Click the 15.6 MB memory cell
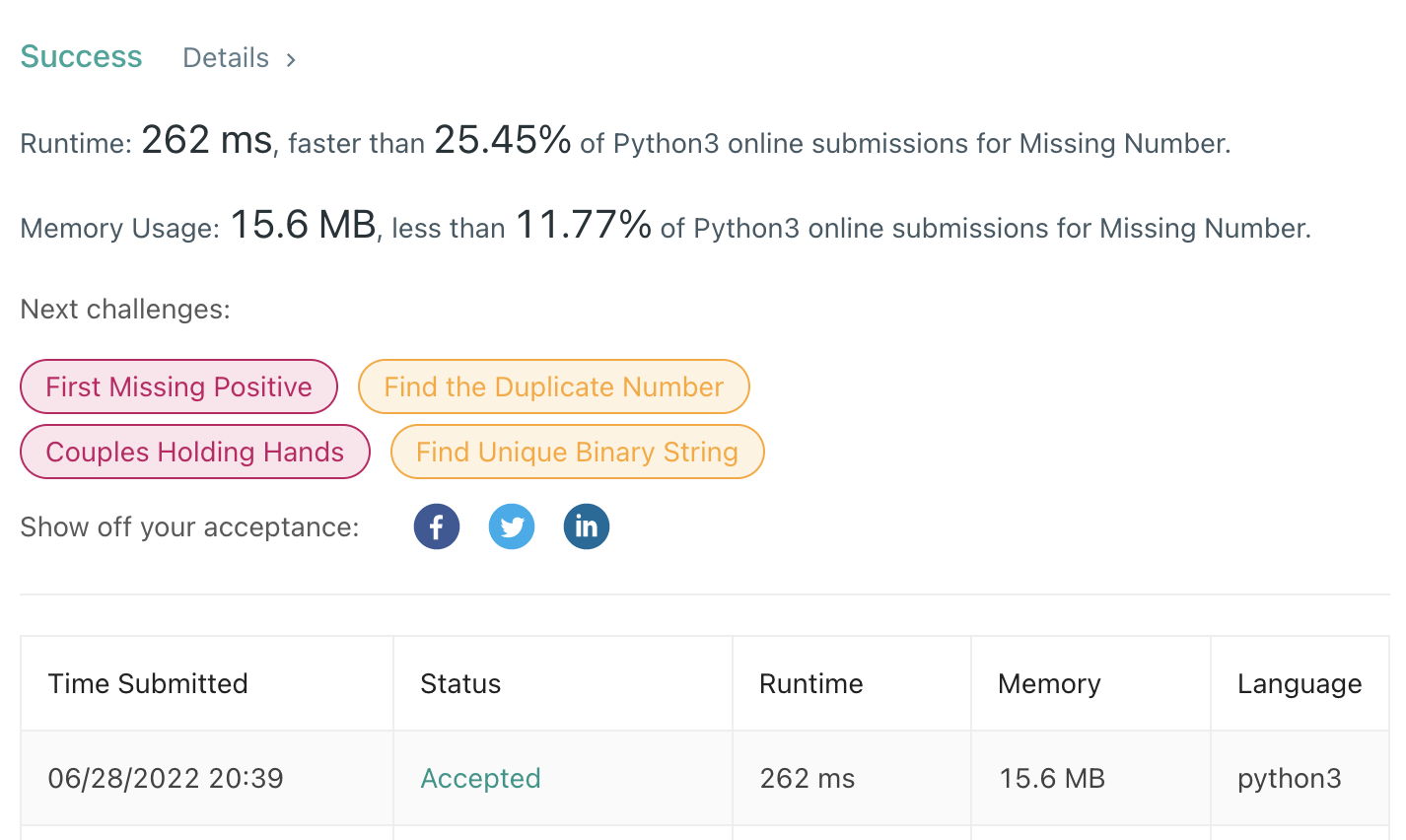Viewport: 1406px width, 840px height. click(1051, 778)
